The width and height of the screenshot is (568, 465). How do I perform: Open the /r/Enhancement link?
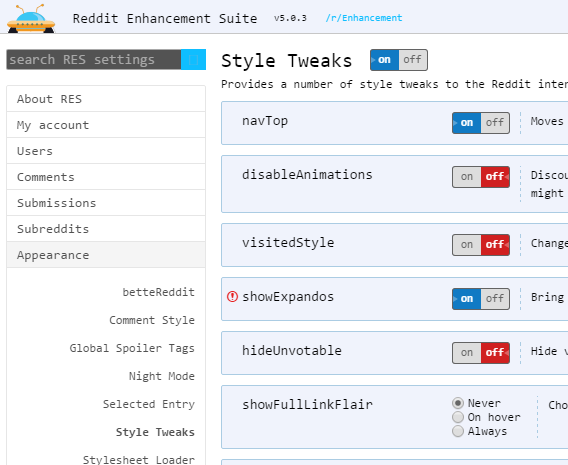coord(364,18)
